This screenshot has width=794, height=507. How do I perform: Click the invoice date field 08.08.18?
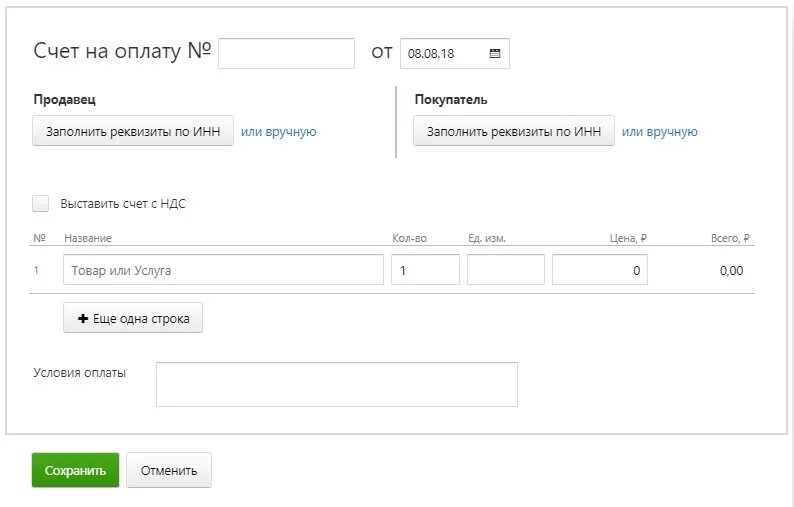point(442,54)
